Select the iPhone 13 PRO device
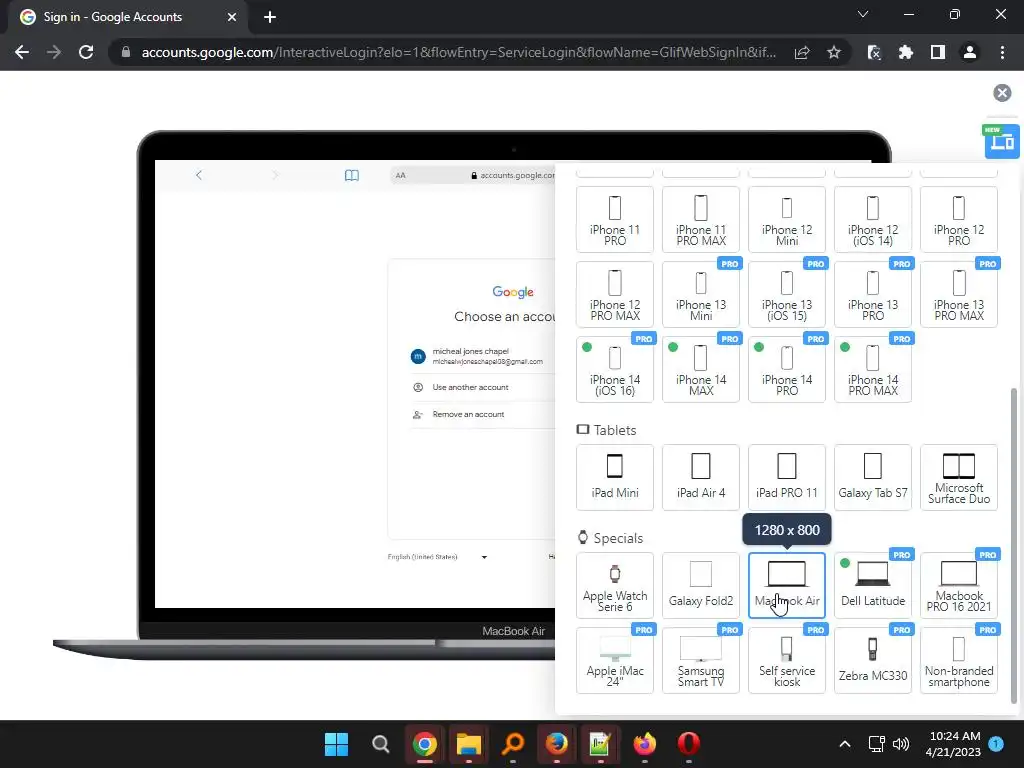 [873, 295]
